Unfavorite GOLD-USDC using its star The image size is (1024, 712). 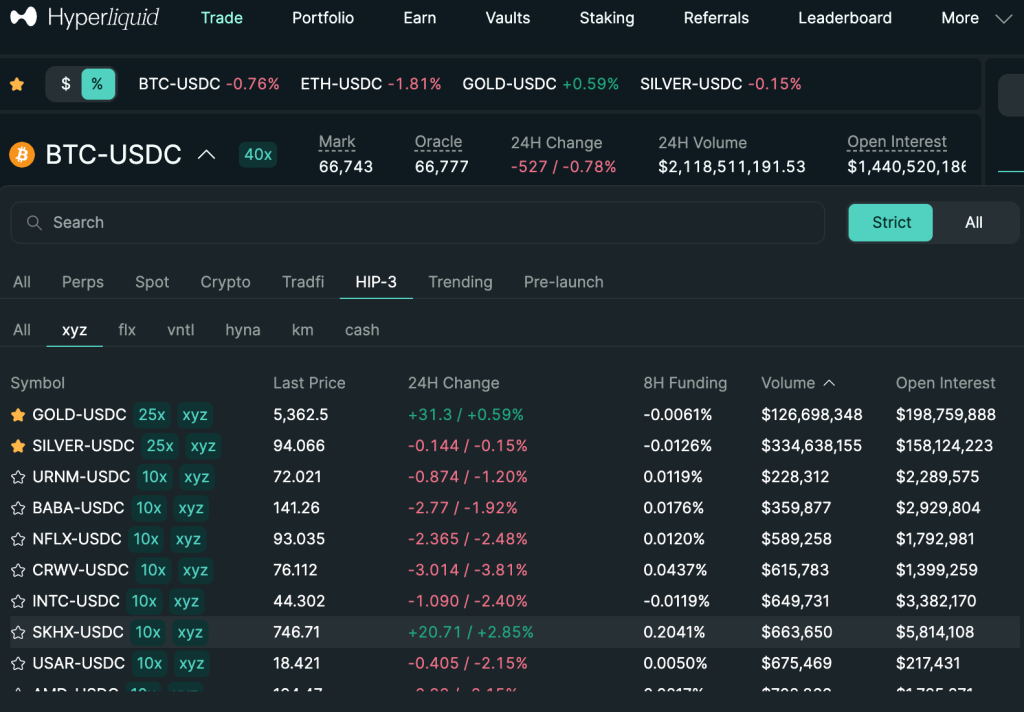[17, 415]
